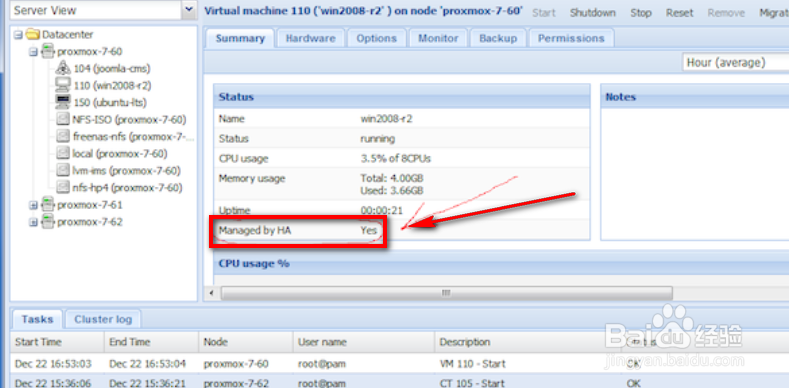Select local (proxmox-7-60) storage
Image resolution: width=789 pixels, height=388 pixels.
point(120,153)
